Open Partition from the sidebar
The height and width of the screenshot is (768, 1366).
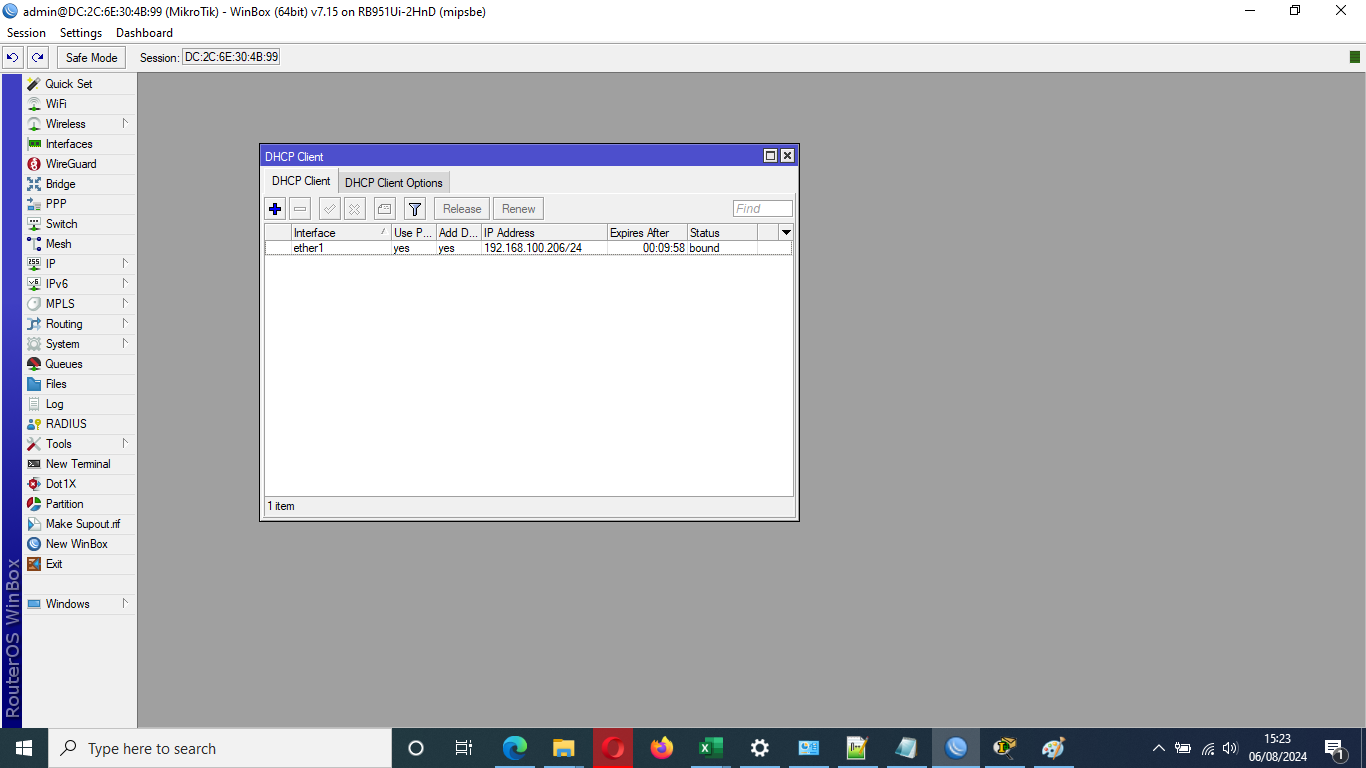tap(80, 504)
